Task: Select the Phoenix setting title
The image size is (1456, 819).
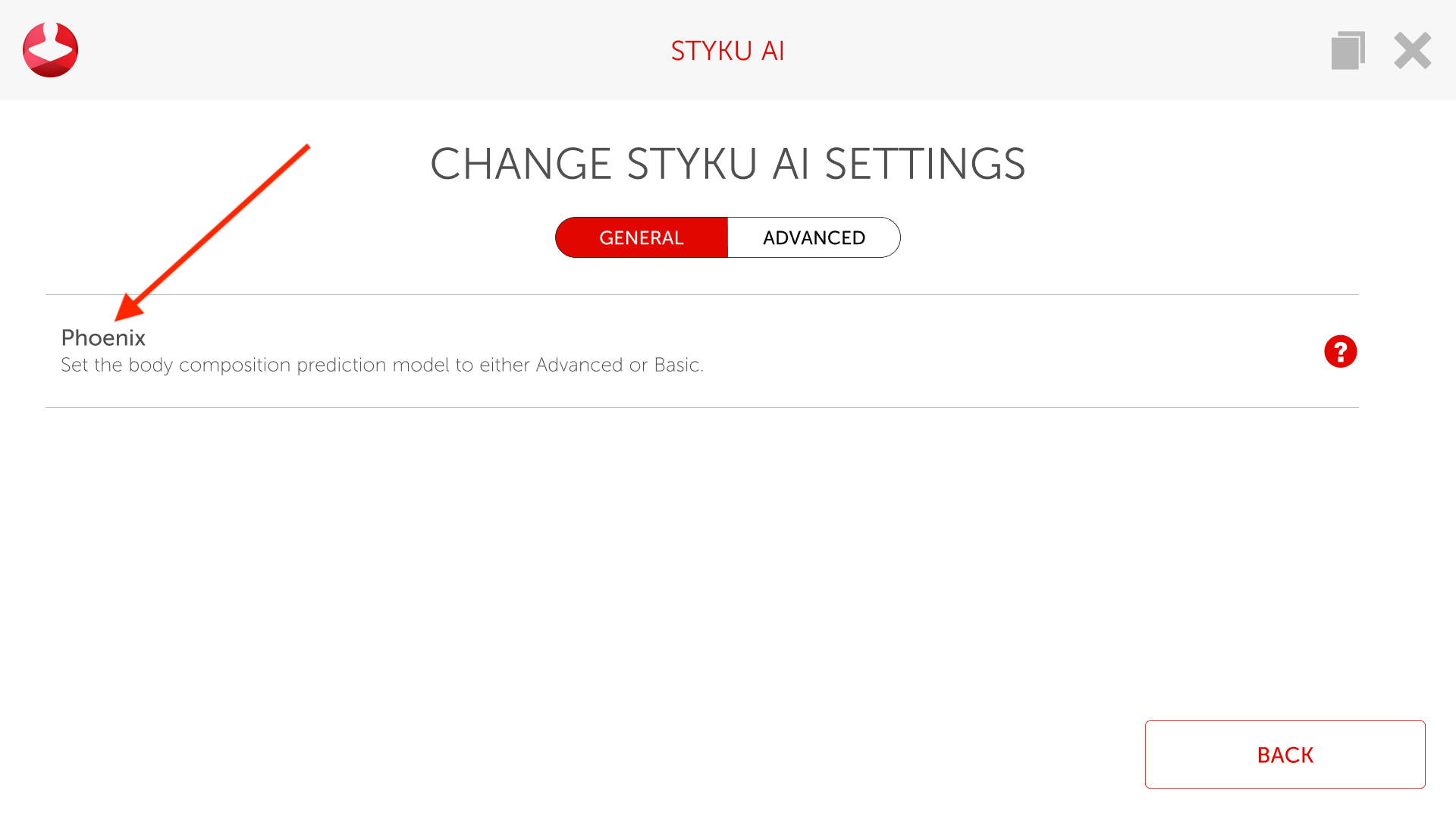Action: 103,337
